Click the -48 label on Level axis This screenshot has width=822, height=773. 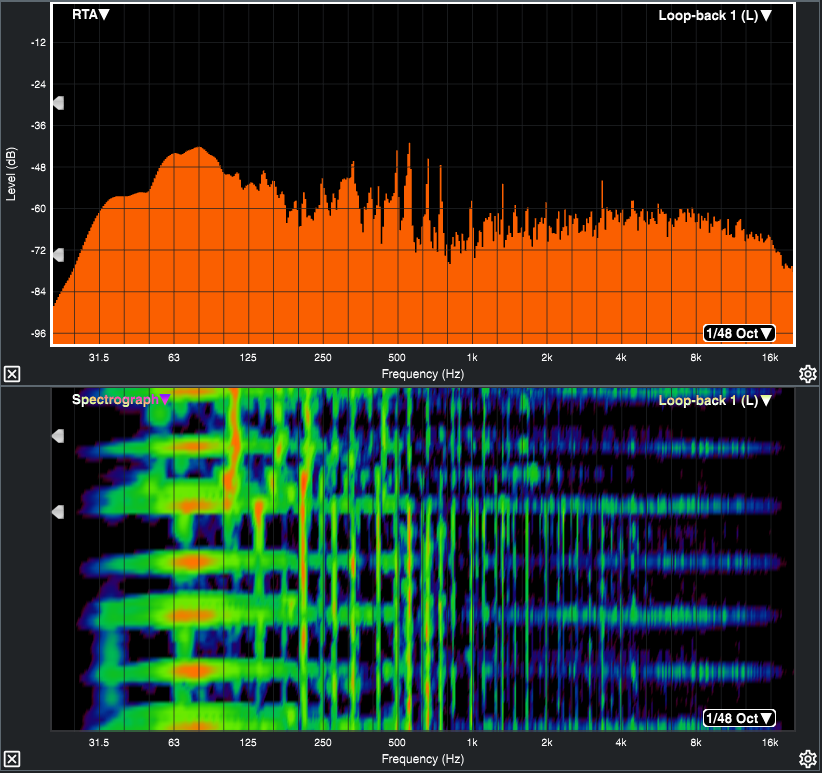(x=38, y=168)
